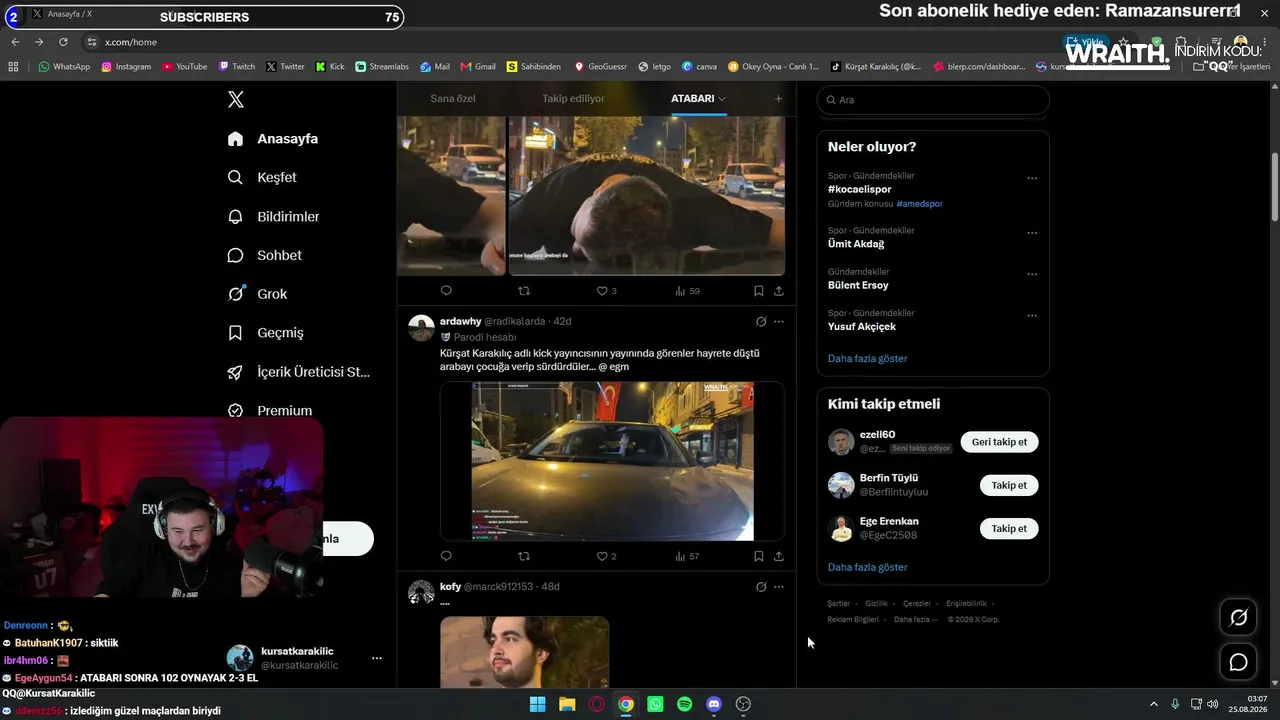Viewport: 1280px width, 720px height.
Task: Open the Twitch bookmark
Action: (x=237, y=66)
